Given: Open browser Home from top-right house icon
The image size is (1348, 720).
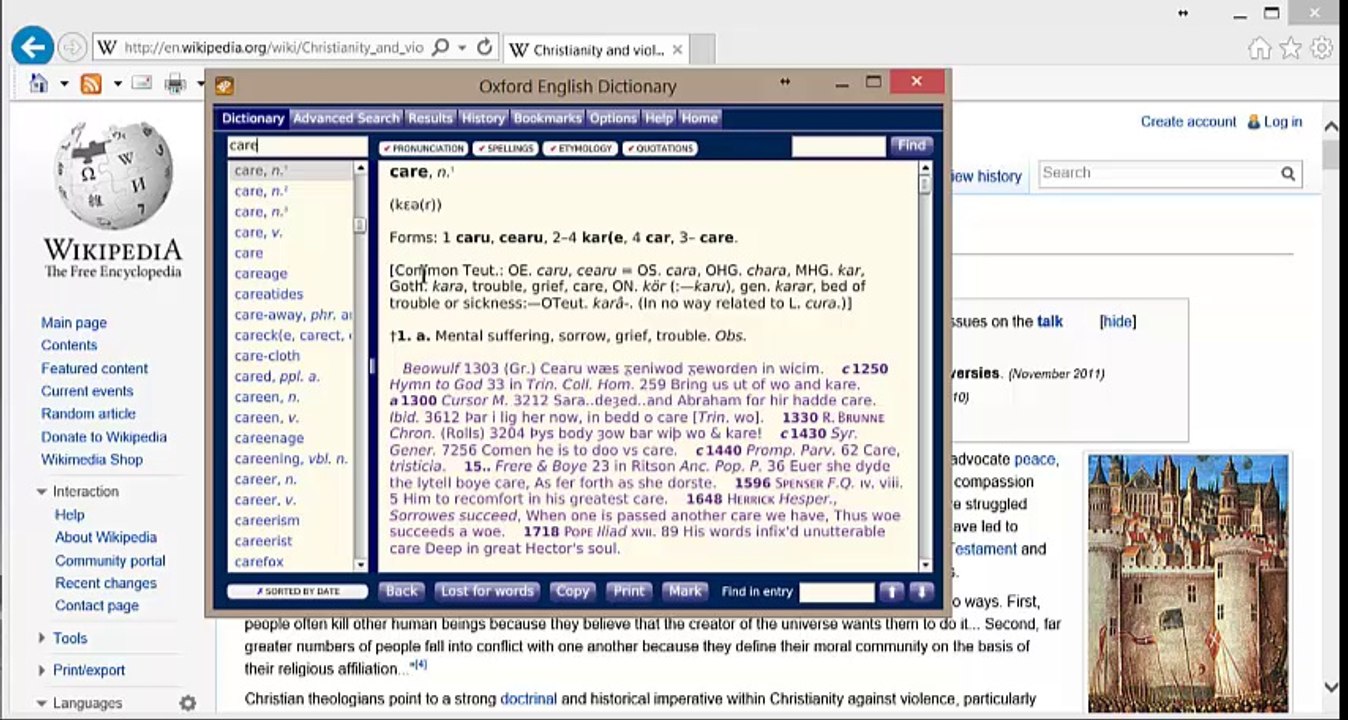Looking at the screenshot, I should click(x=1260, y=48).
